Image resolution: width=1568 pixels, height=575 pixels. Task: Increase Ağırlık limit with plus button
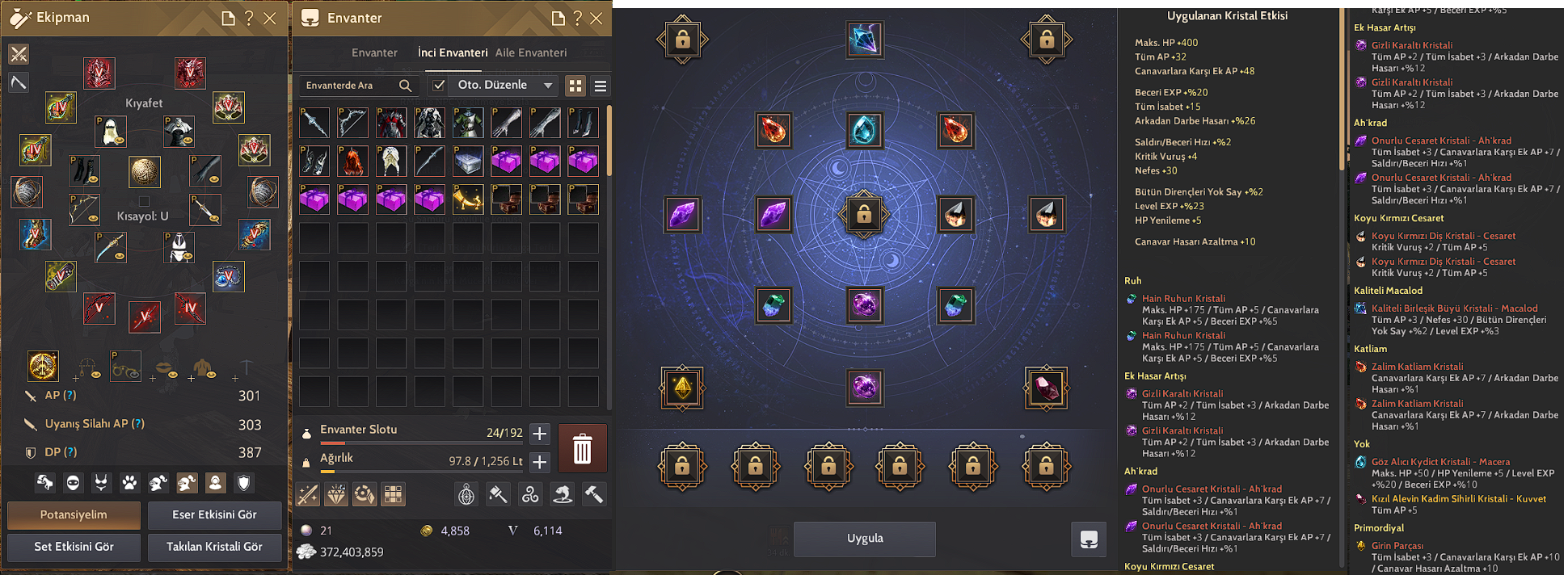(x=540, y=462)
